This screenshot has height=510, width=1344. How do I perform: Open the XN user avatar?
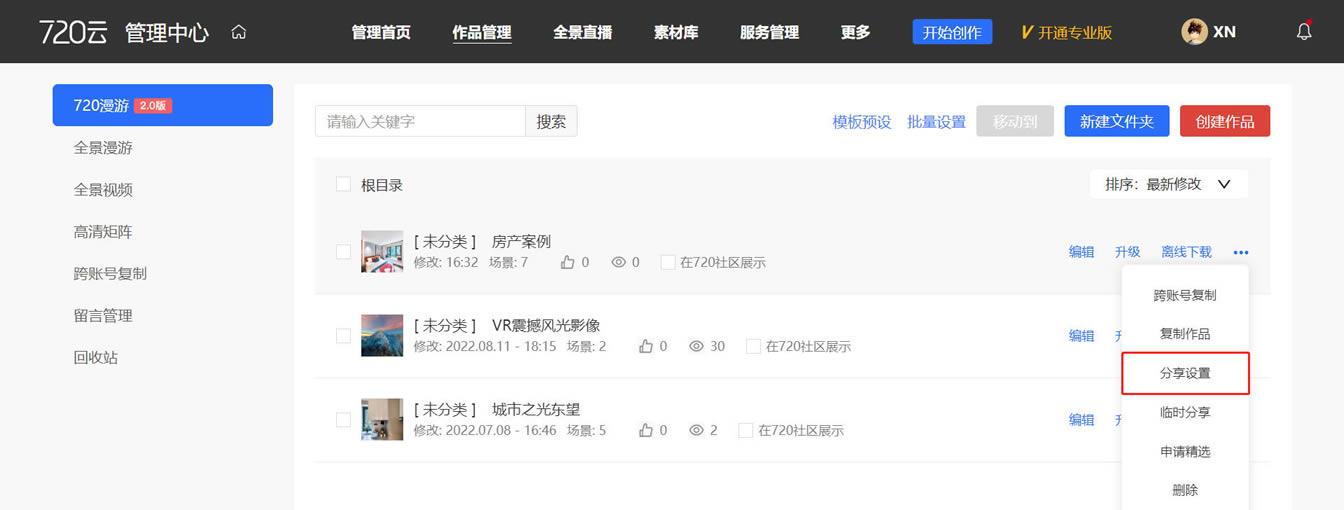tap(1194, 31)
